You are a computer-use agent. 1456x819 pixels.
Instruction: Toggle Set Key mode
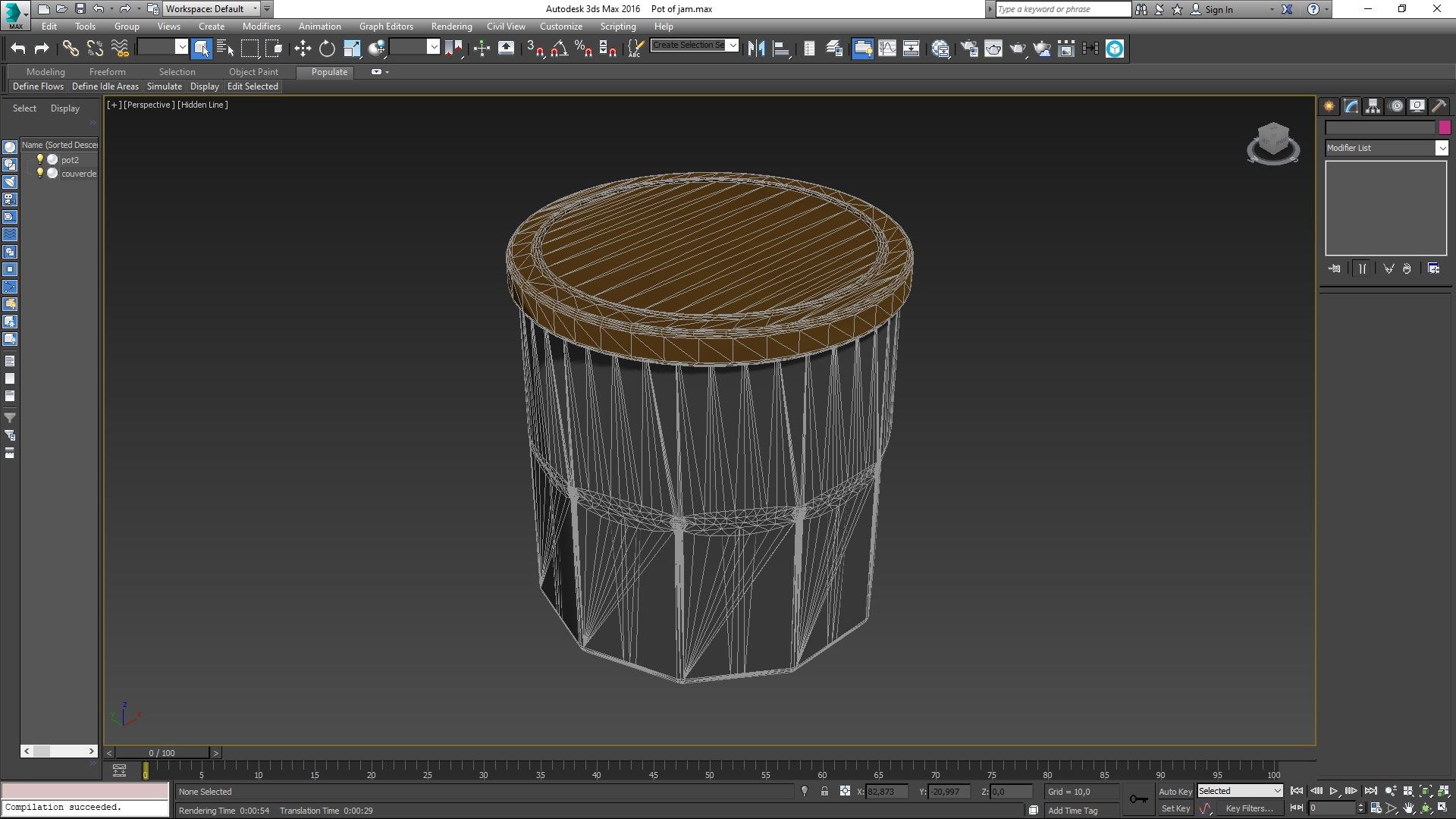(x=1175, y=808)
